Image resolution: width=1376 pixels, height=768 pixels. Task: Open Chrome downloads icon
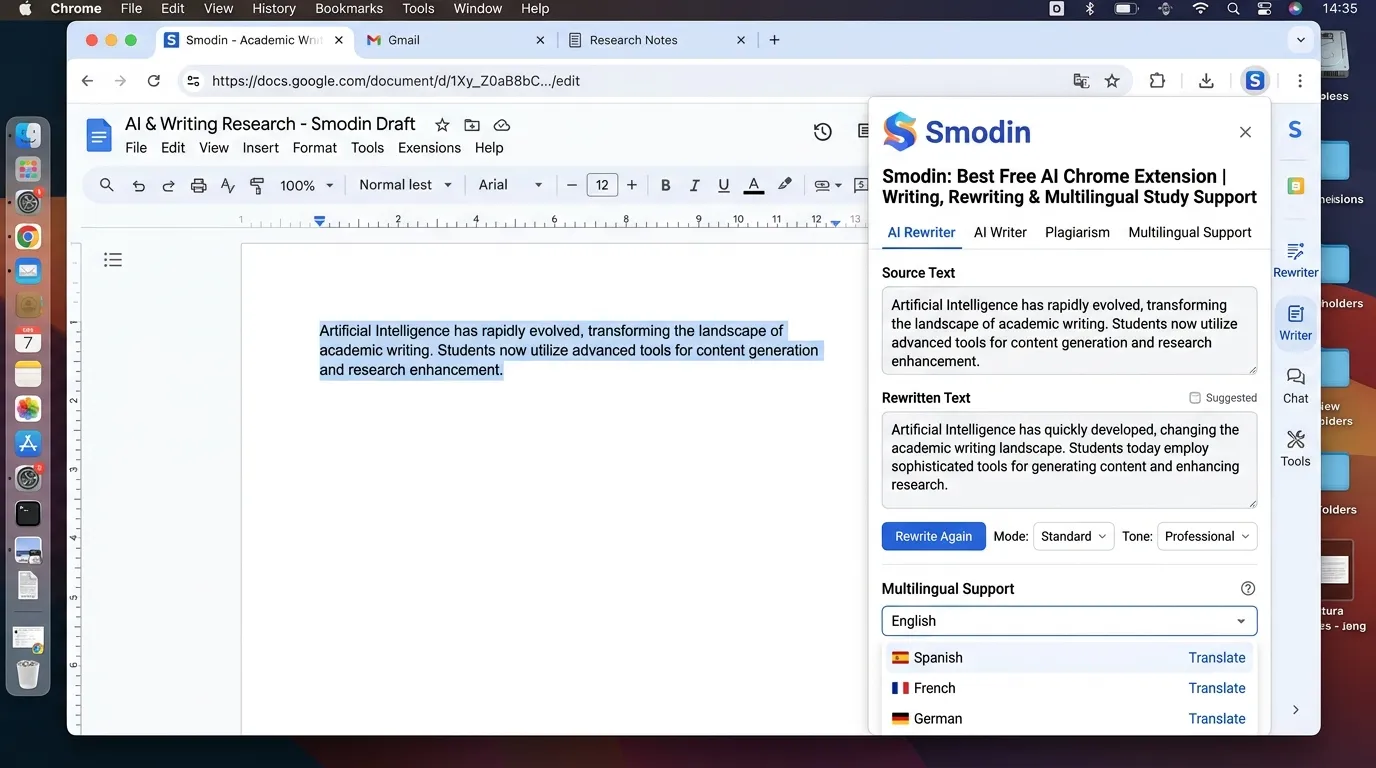(x=1206, y=81)
